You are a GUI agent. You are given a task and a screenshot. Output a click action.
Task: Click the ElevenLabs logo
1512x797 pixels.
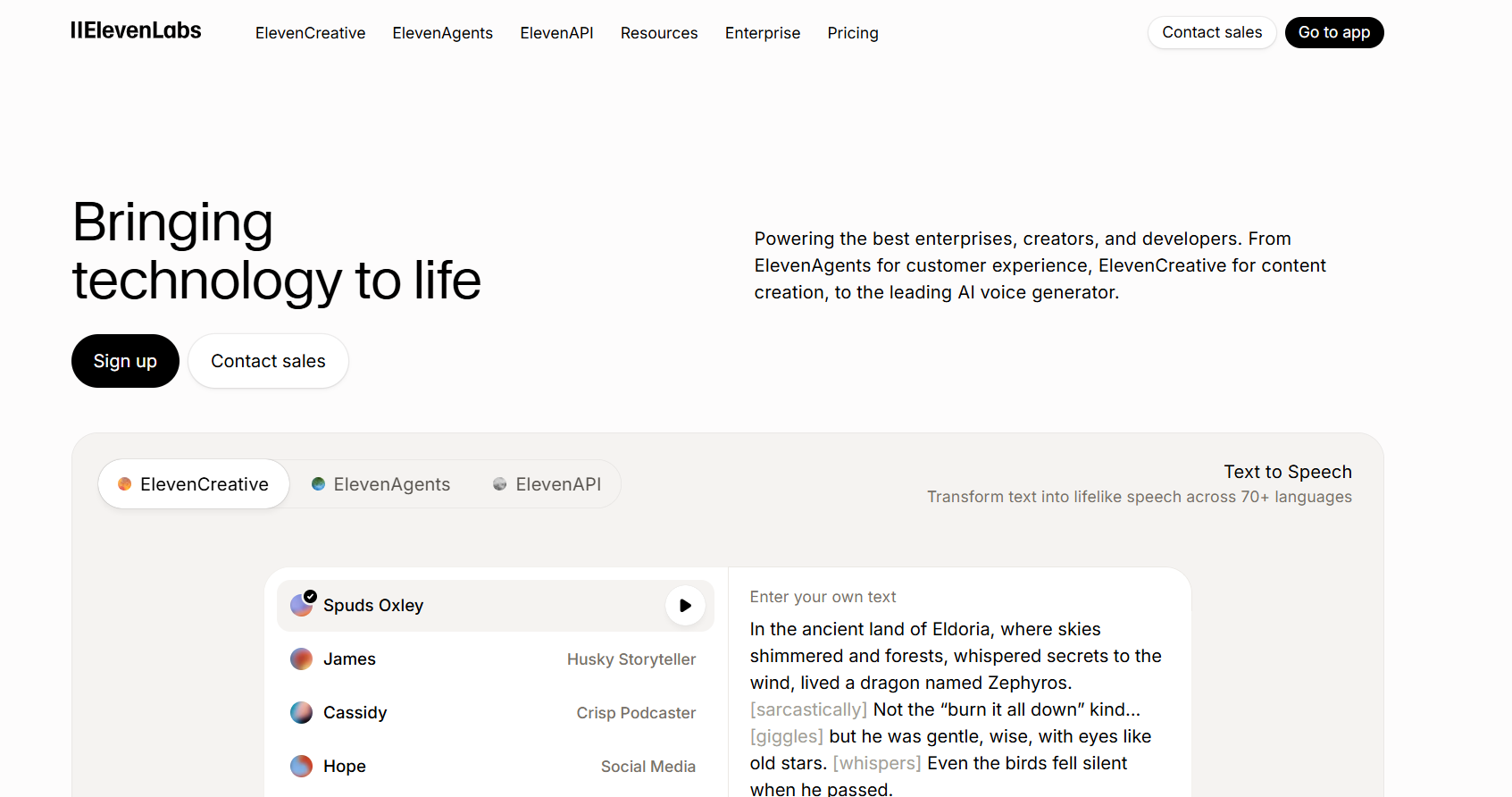click(136, 31)
